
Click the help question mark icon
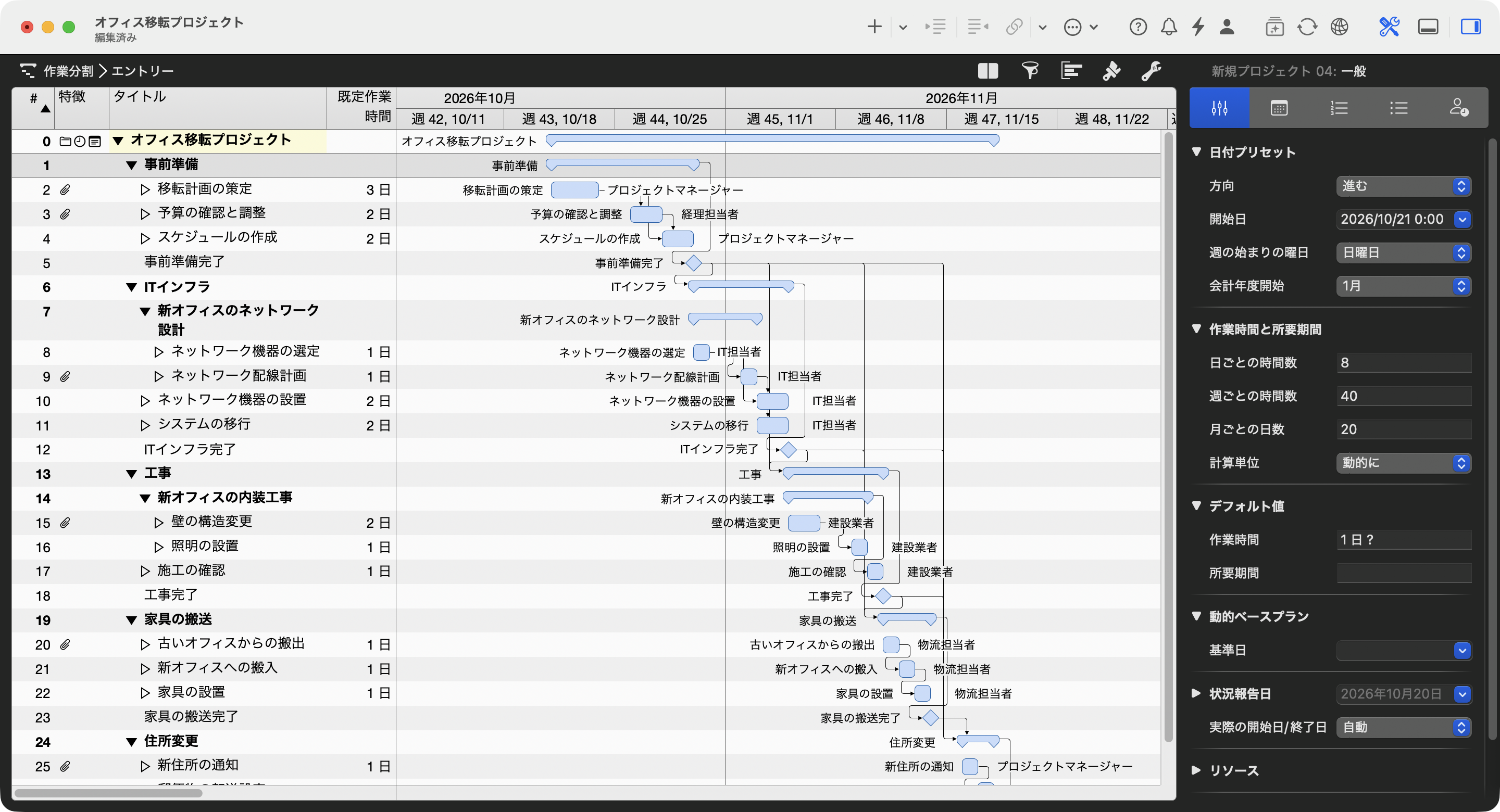(1138, 27)
